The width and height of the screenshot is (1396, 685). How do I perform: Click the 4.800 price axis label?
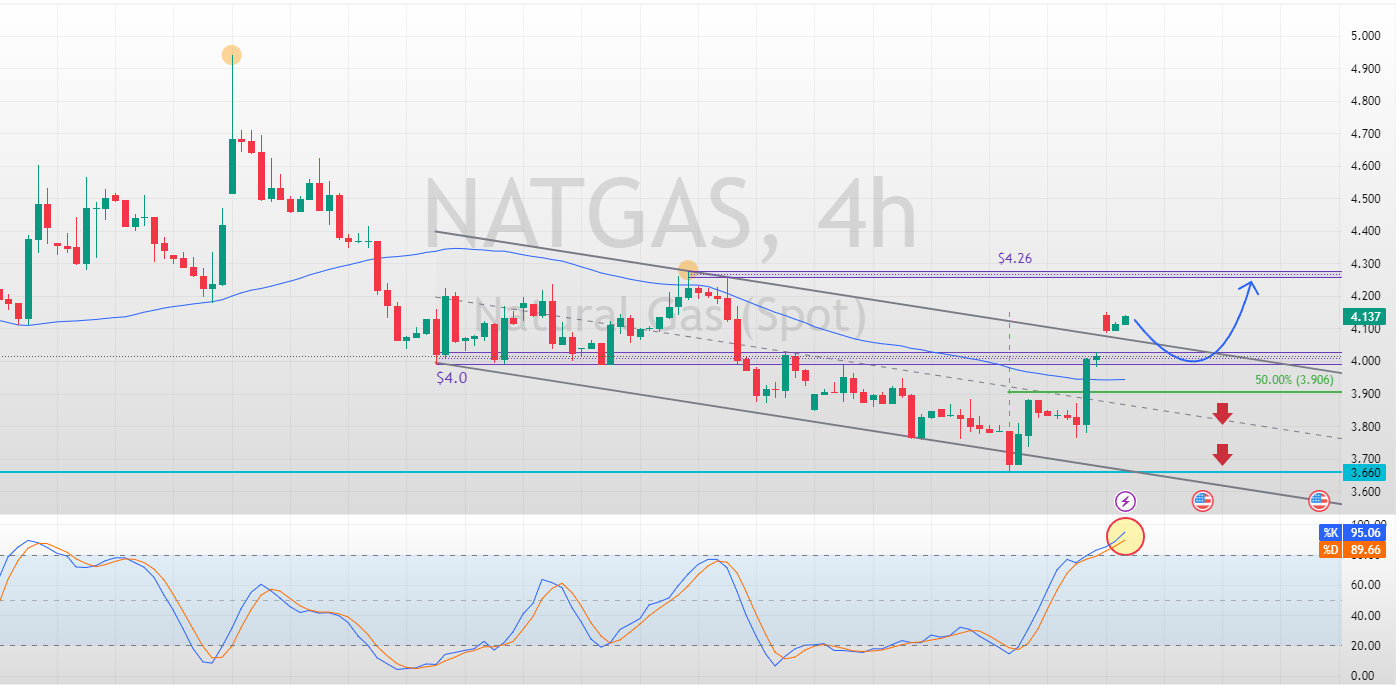(x=1365, y=101)
